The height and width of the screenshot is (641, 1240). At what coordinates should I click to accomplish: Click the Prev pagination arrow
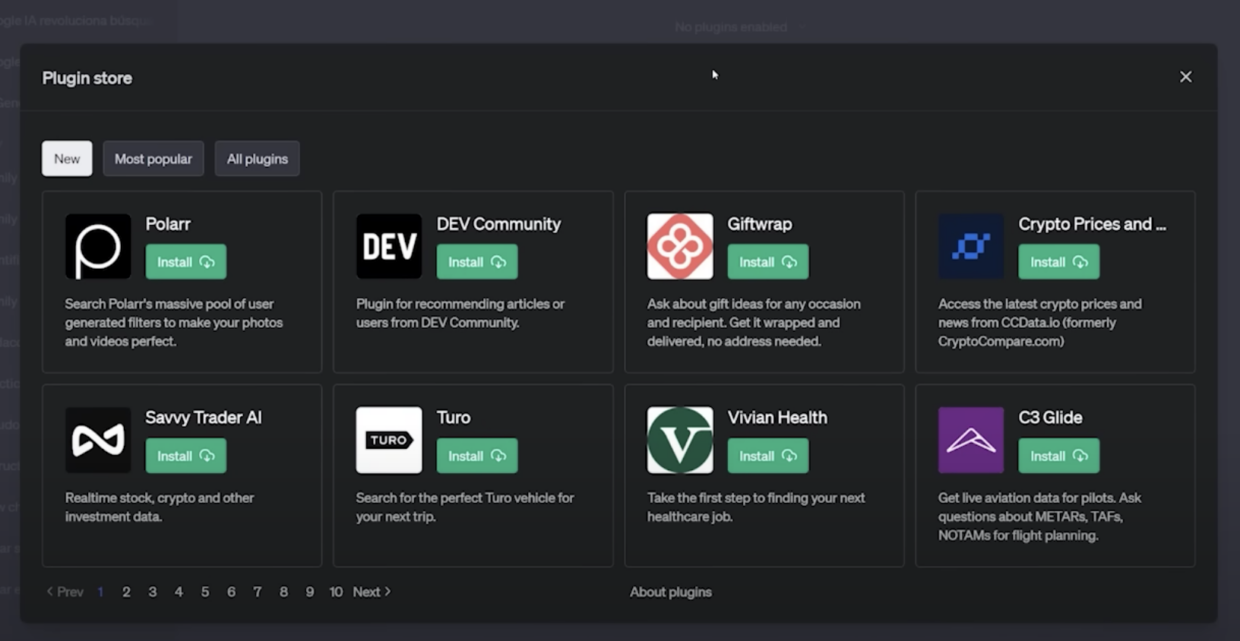click(x=63, y=591)
